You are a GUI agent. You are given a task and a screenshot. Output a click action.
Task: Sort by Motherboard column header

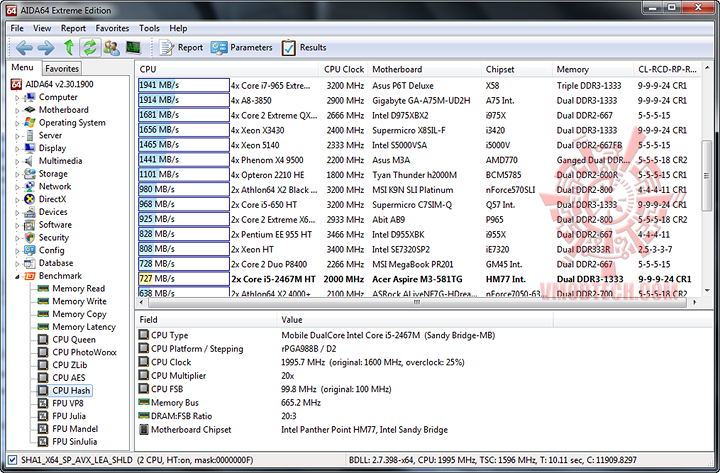[424, 69]
